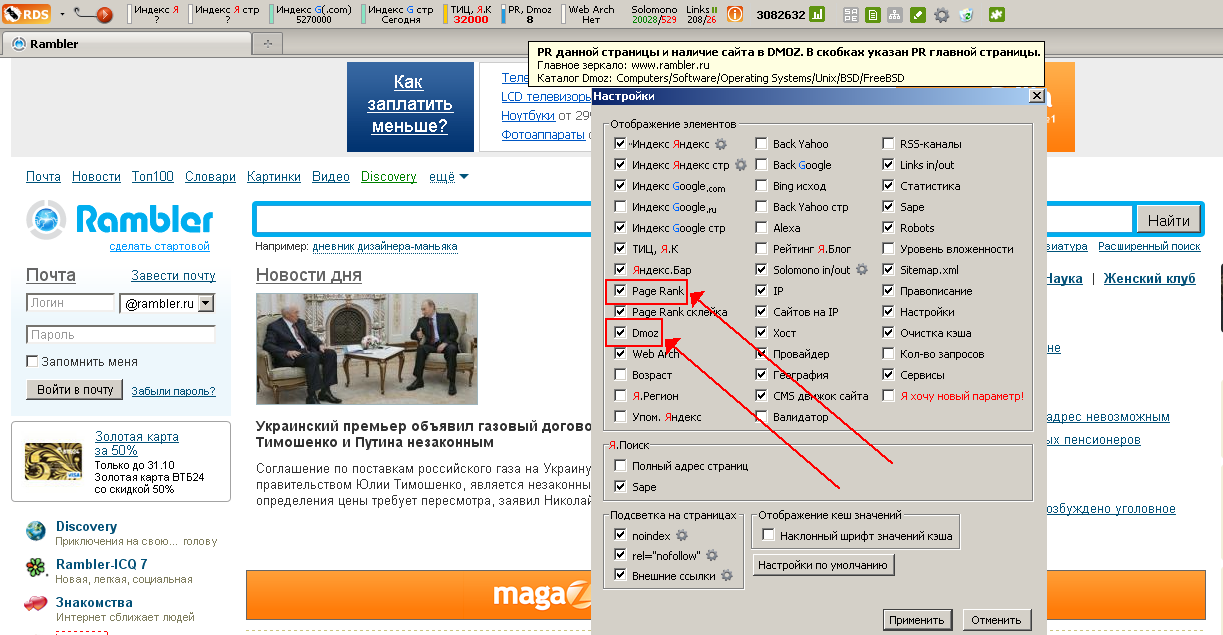Click Solomono values in RDS toolbar
1223x635 pixels.
point(654,15)
